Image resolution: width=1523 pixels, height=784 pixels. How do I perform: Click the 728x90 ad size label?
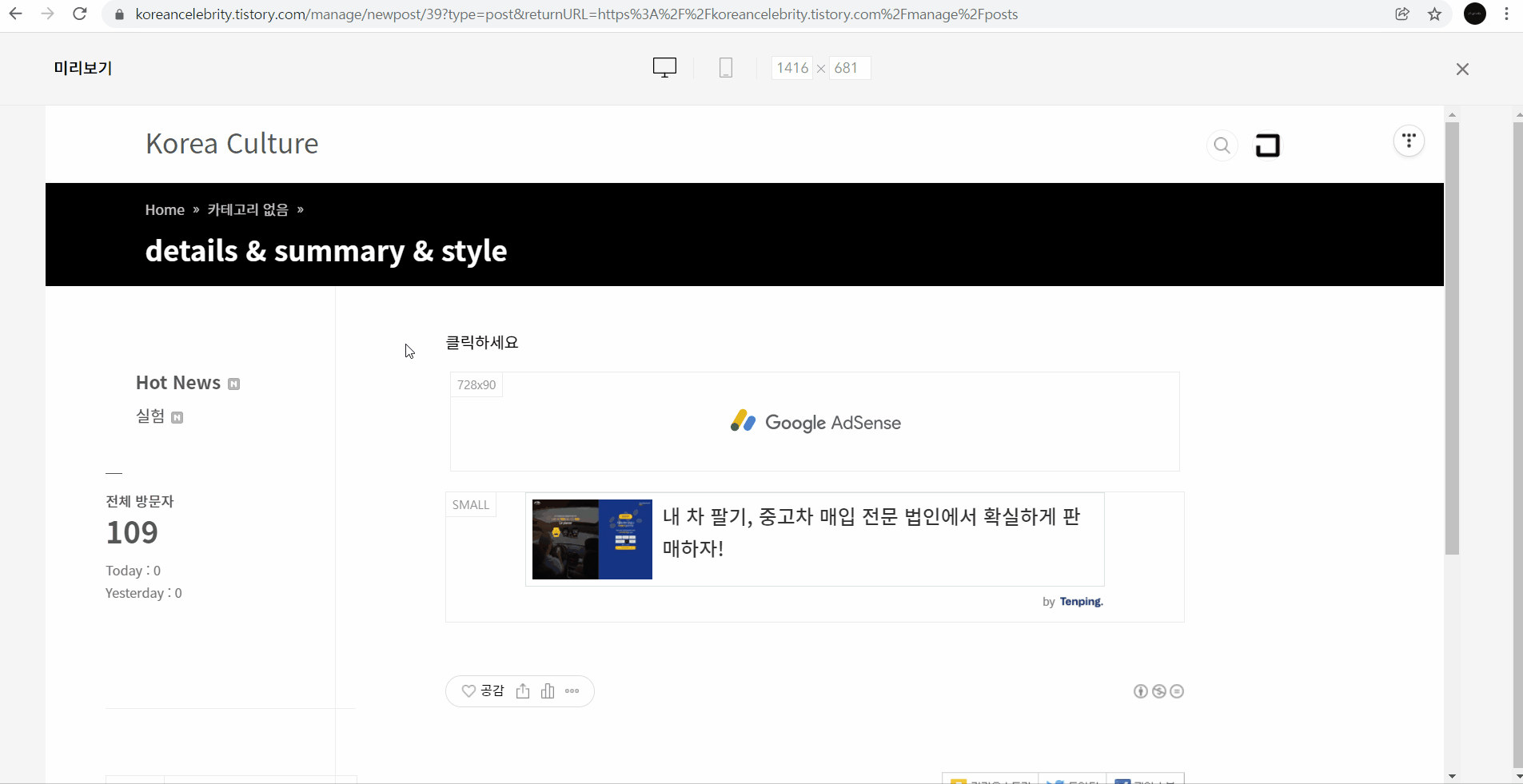point(476,384)
